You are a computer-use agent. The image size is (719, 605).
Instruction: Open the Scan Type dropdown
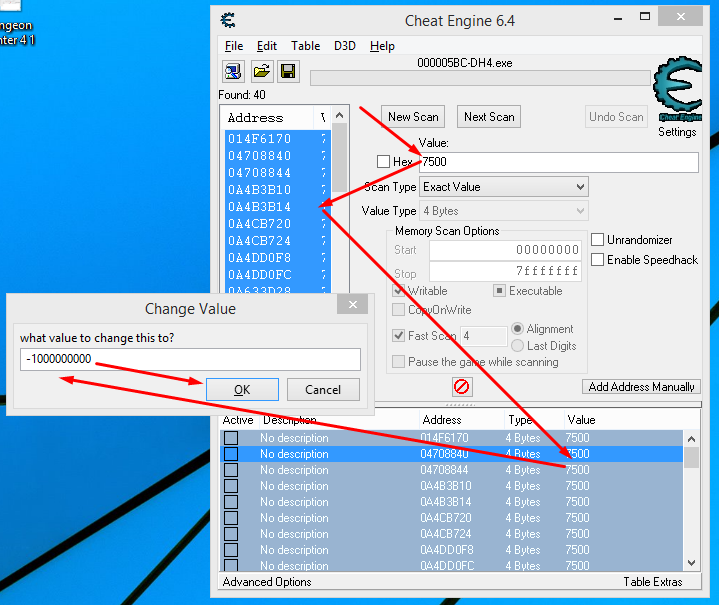[503, 187]
